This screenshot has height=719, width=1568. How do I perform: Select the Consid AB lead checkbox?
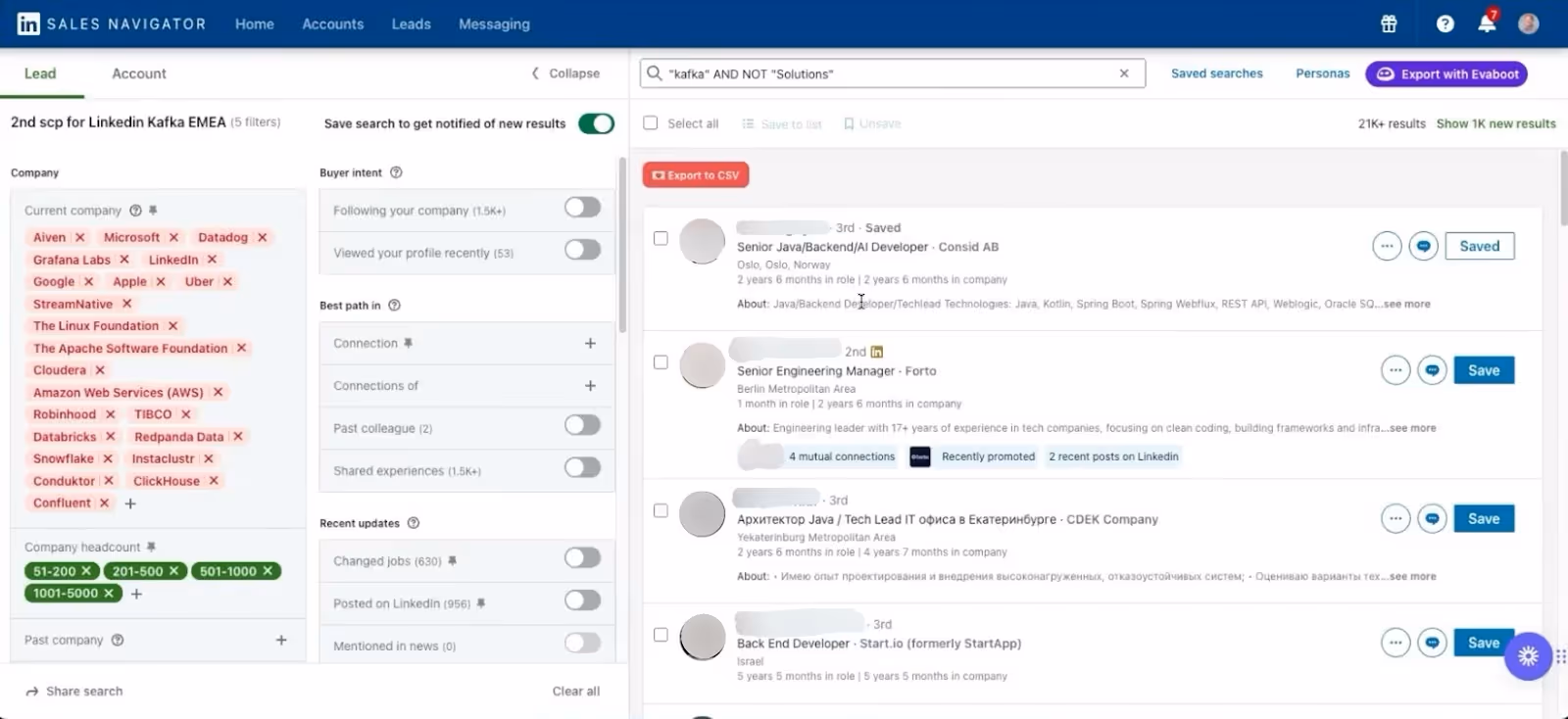[661, 238]
